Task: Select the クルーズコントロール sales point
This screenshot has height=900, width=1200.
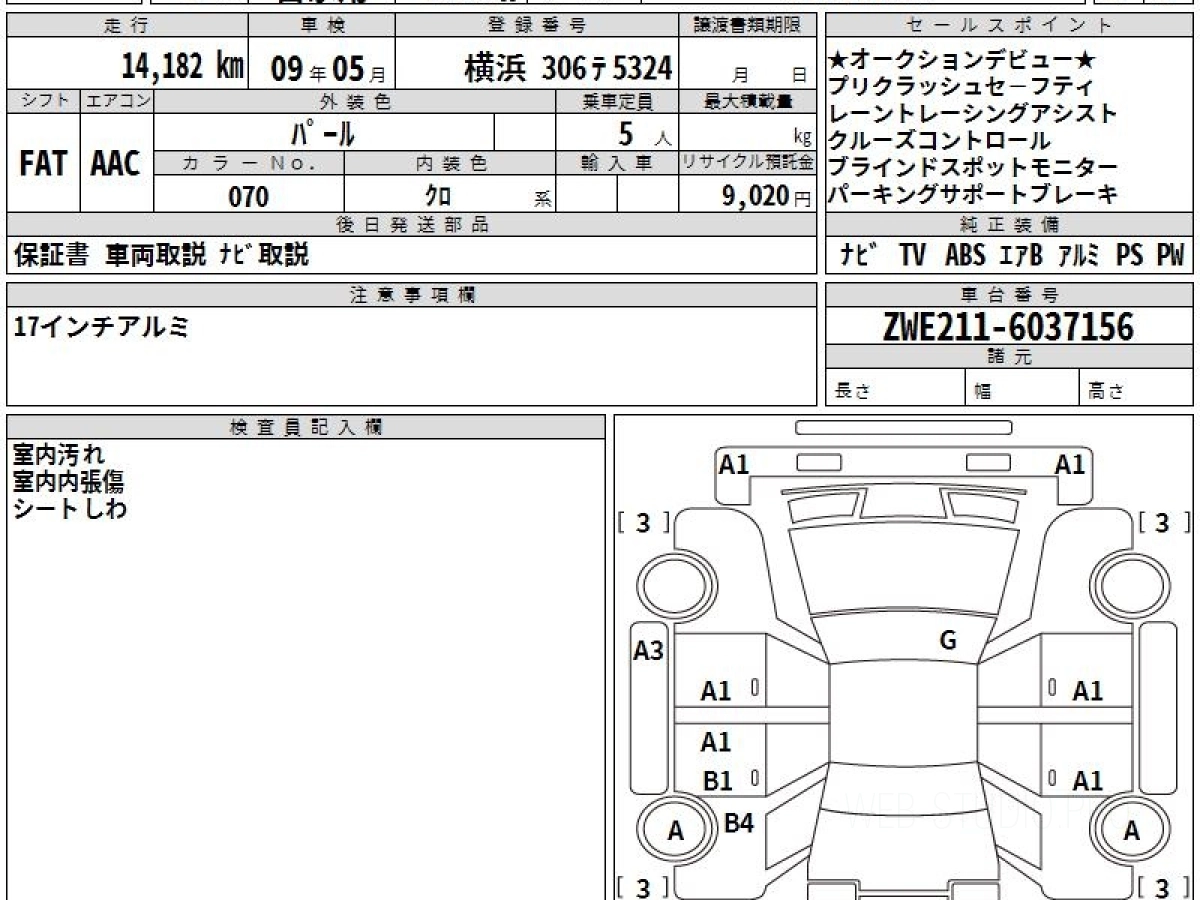Action: [x=940, y=141]
